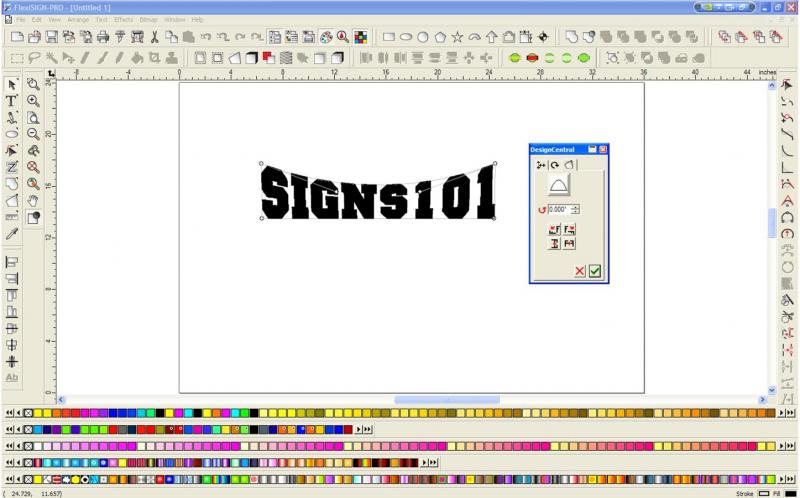Click the Fill color box in status bar
The image size is (800, 498).
[791, 493]
